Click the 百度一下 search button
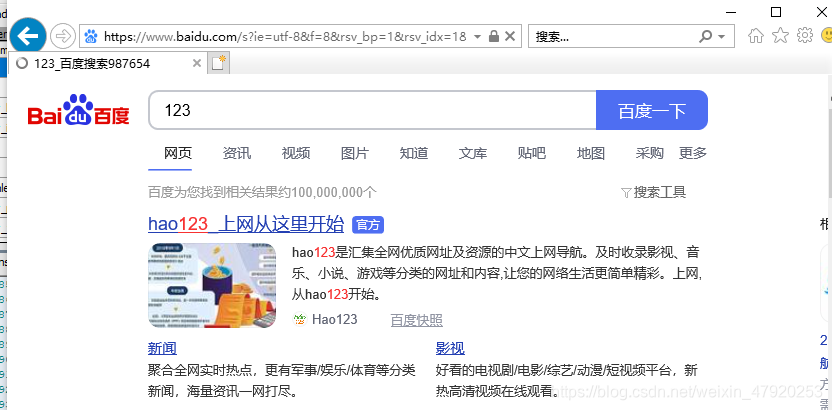This screenshot has width=832, height=410. click(652, 110)
